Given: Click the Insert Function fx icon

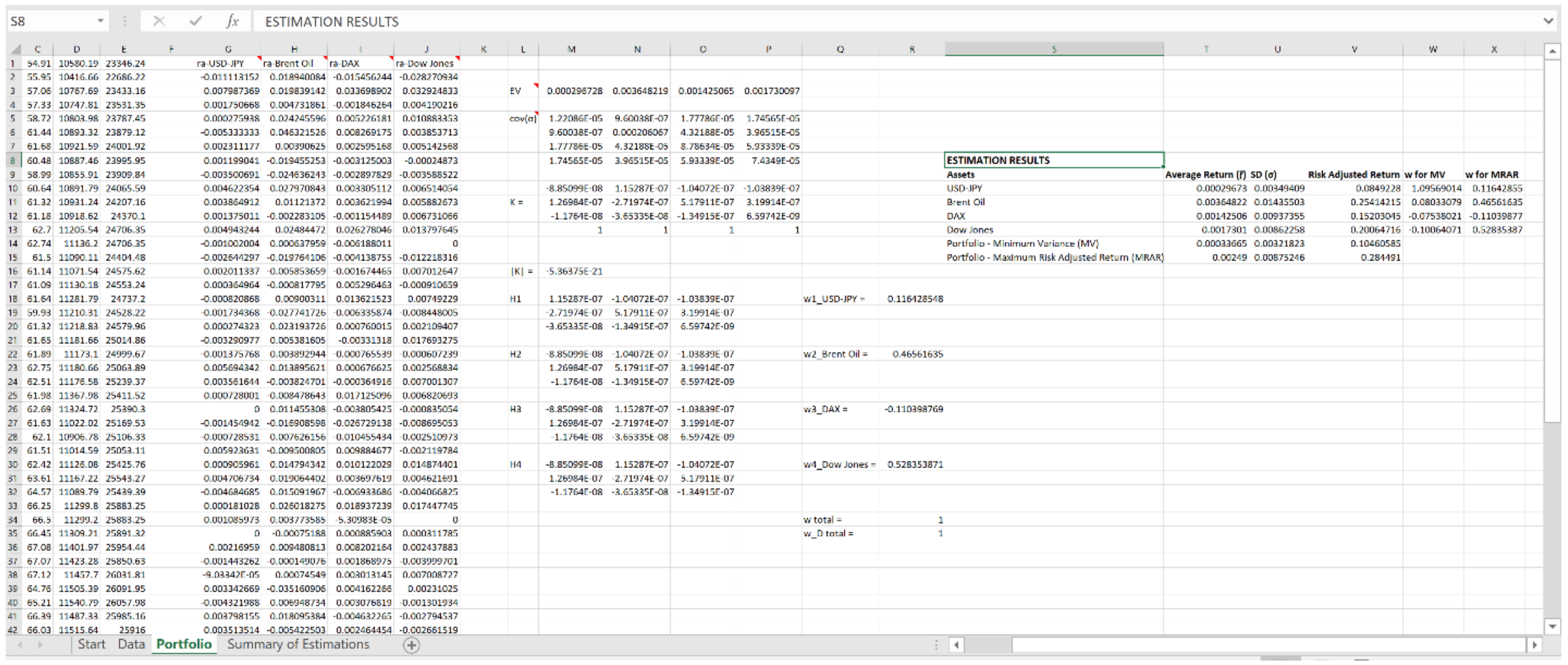Looking at the screenshot, I should [232, 21].
